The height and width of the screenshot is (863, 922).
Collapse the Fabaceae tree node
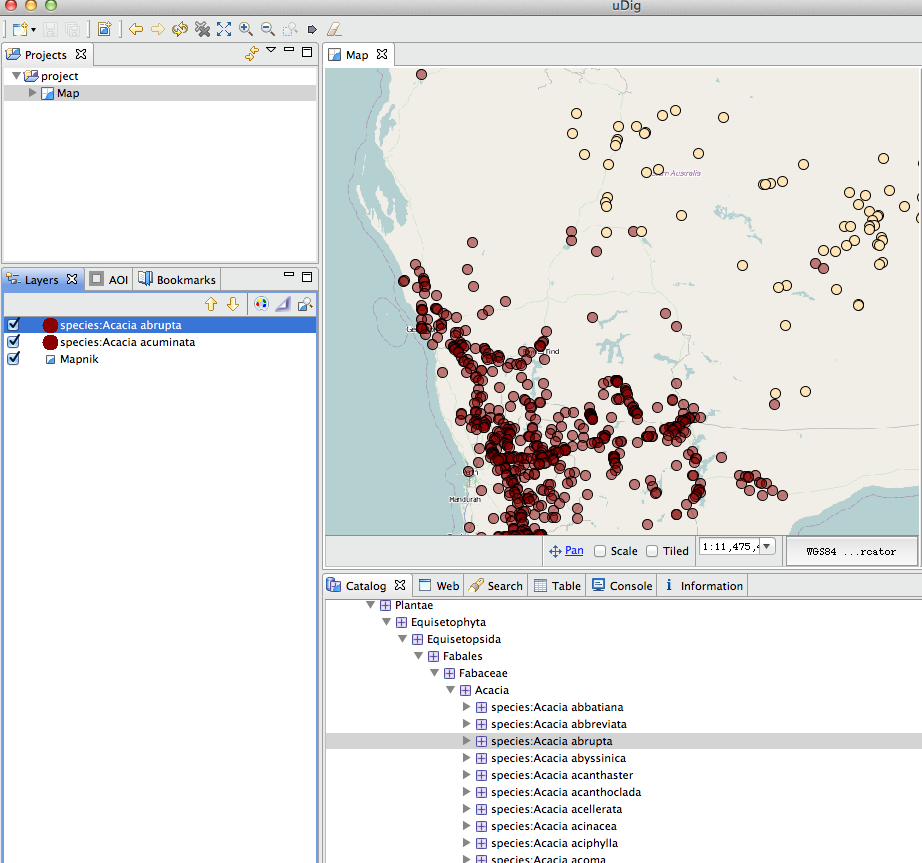pyautogui.click(x=434, y=673)
